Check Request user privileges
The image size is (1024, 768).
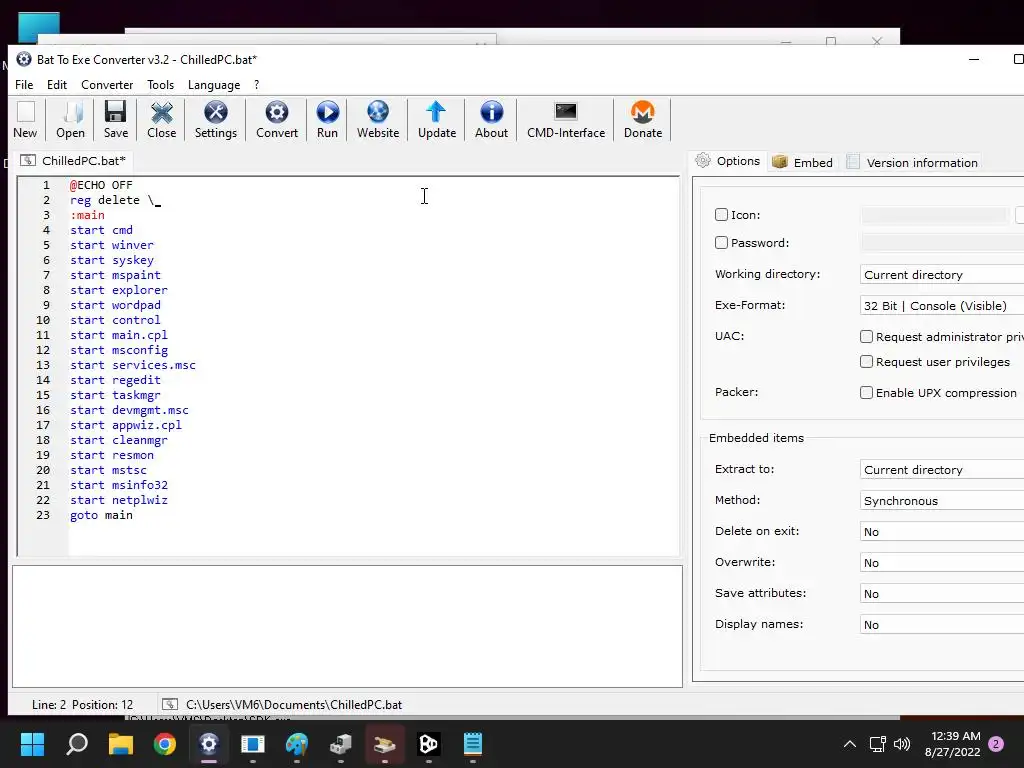(866, 361)
